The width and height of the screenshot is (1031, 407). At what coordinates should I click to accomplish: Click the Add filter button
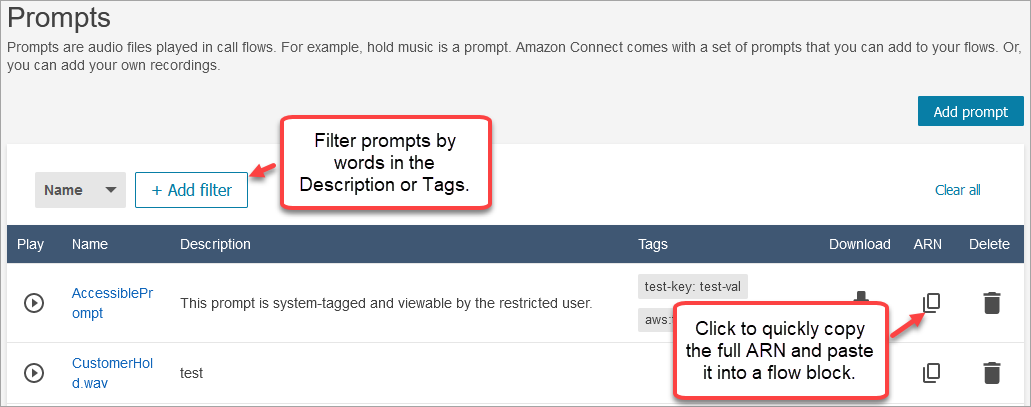pos(191,190)
